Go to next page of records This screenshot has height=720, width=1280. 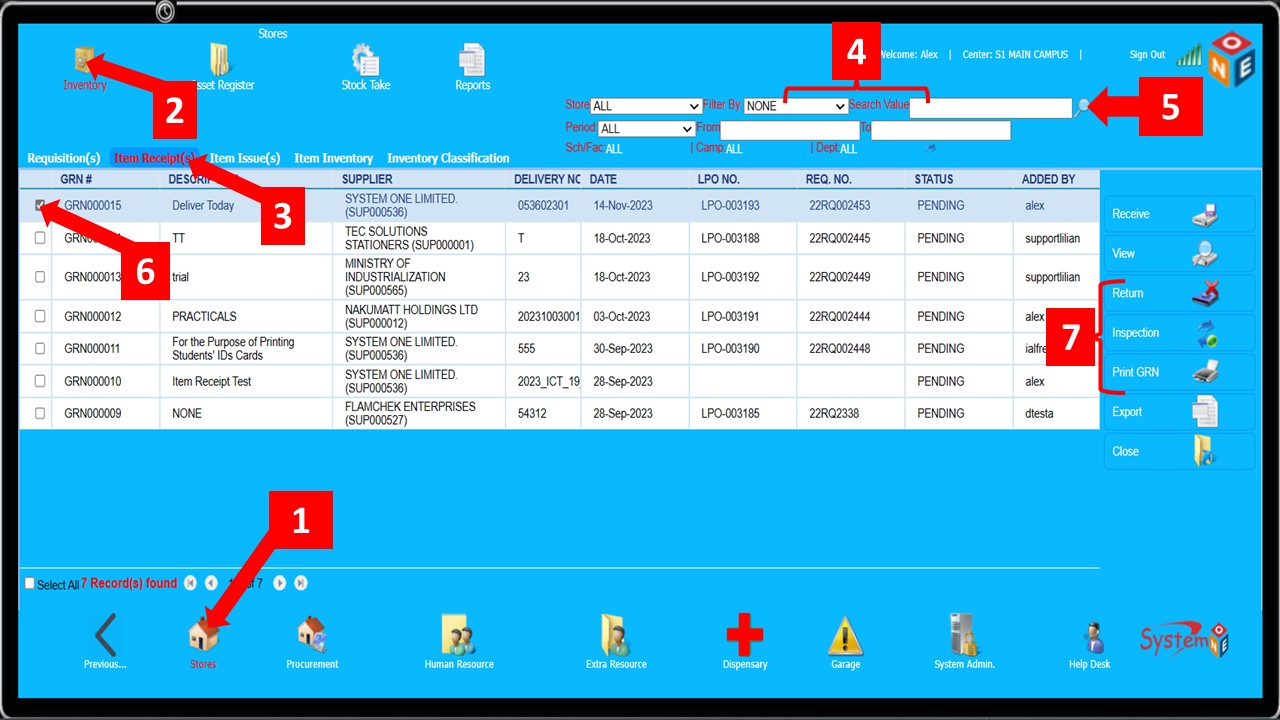[x=280, y=583]
